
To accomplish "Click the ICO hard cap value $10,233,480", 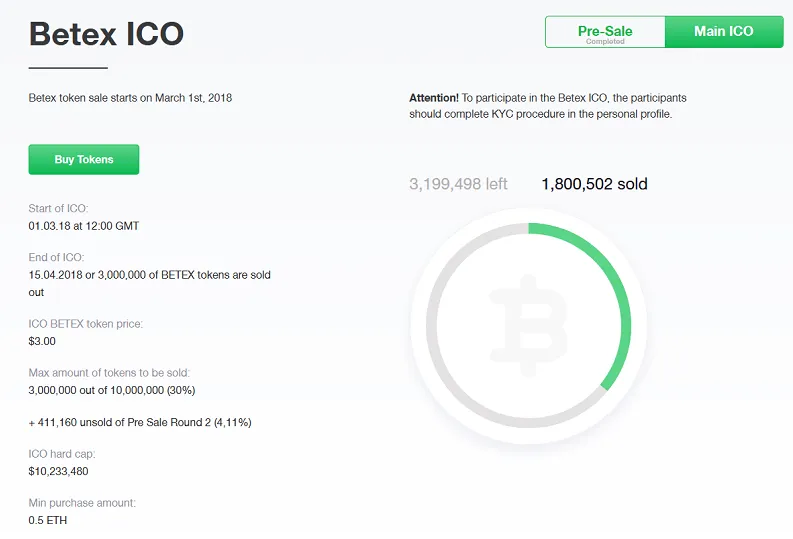I will coord(58,471).
